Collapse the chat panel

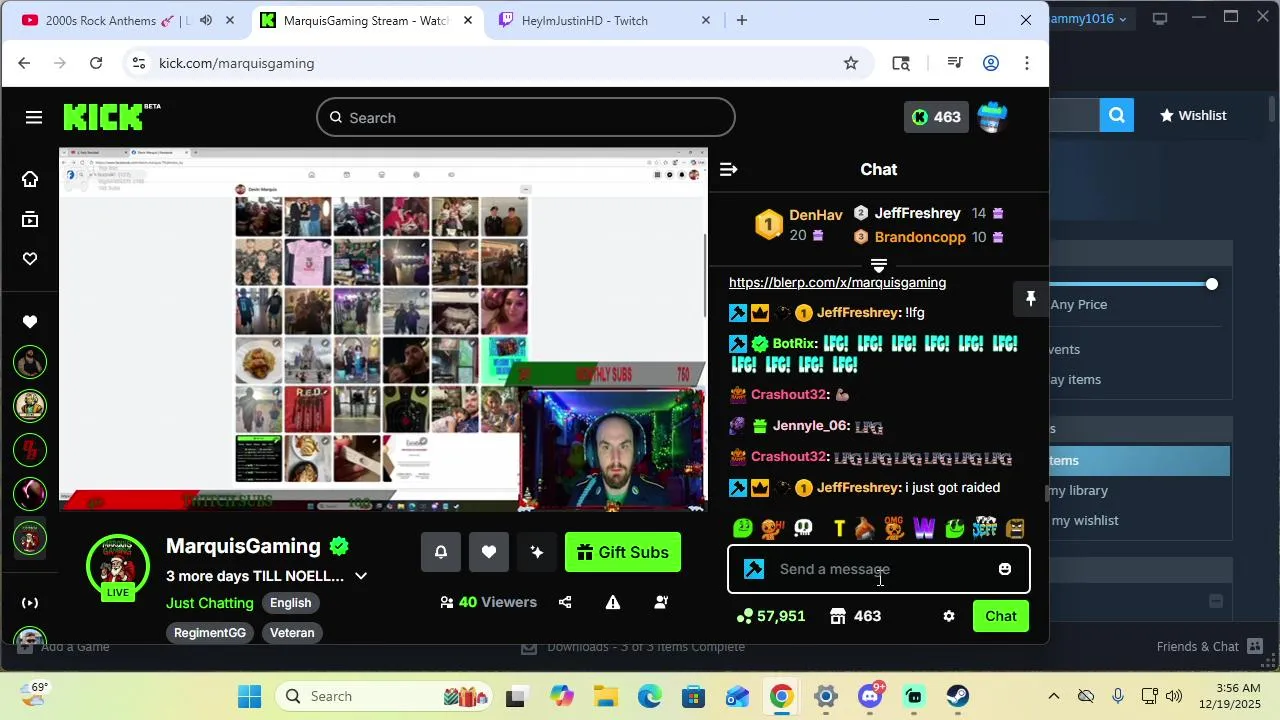(729, 170)
